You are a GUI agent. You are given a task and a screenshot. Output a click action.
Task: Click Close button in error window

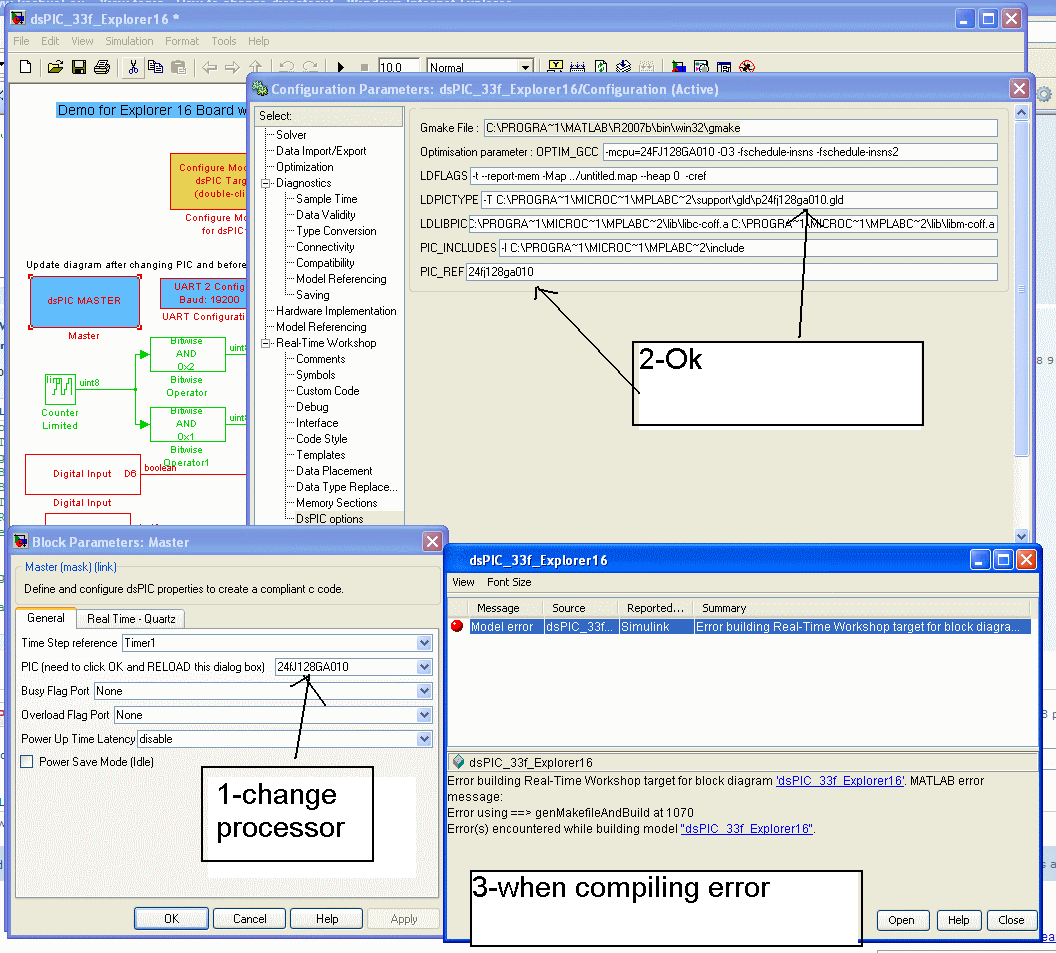click(1011, 920)
